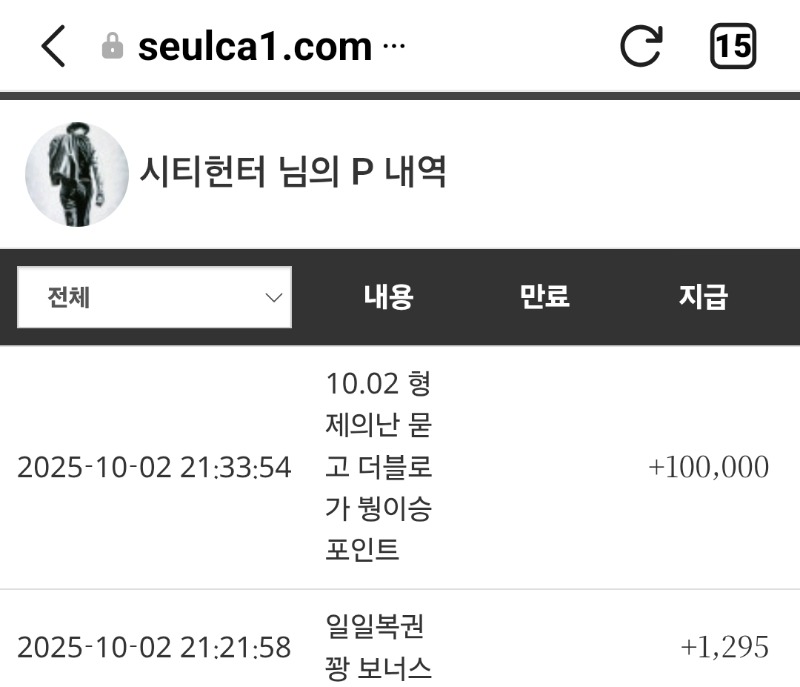Select the 만료 column header
800x687 pixels.
point(544,297)
